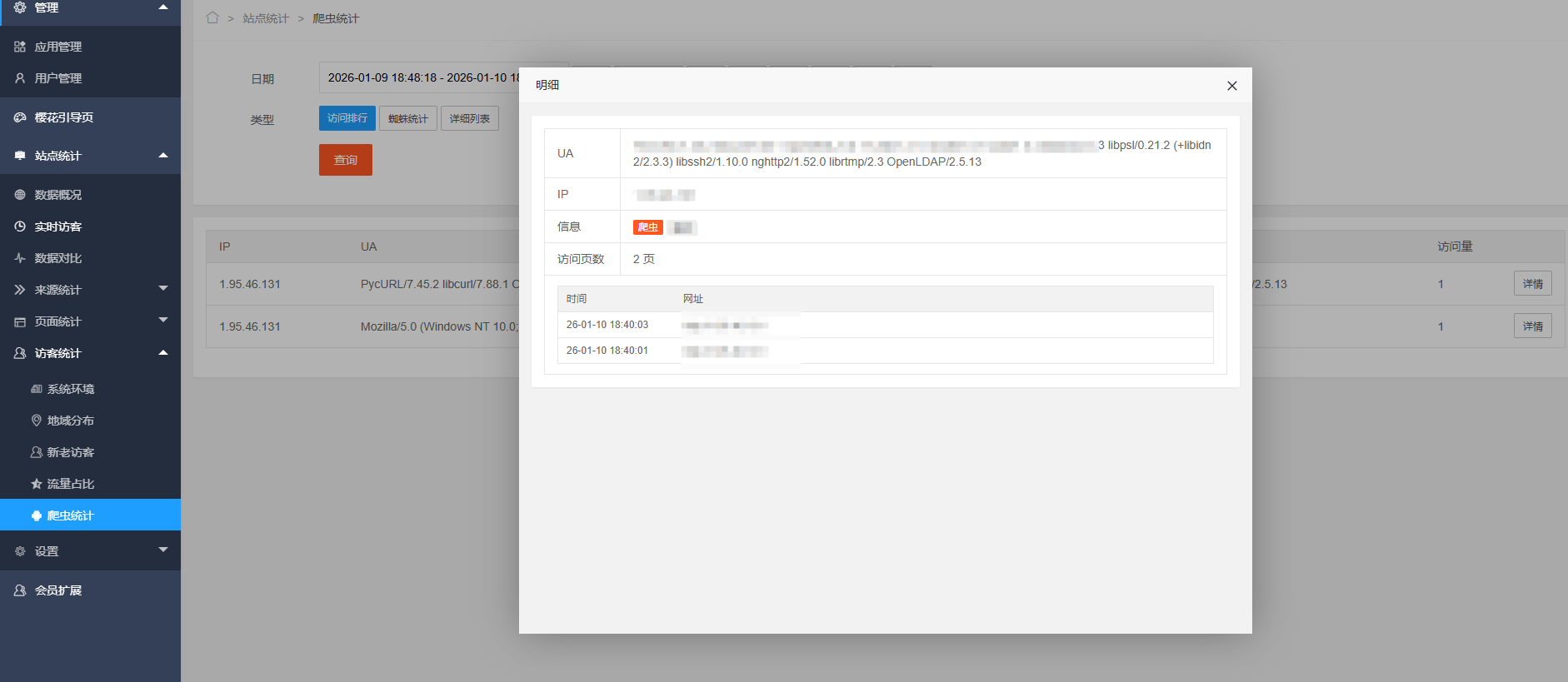The height and width of the screenshot is (682, 1568).
Task: Select the 蜘蛛统计 type tab
Action: tap(408, 118)
